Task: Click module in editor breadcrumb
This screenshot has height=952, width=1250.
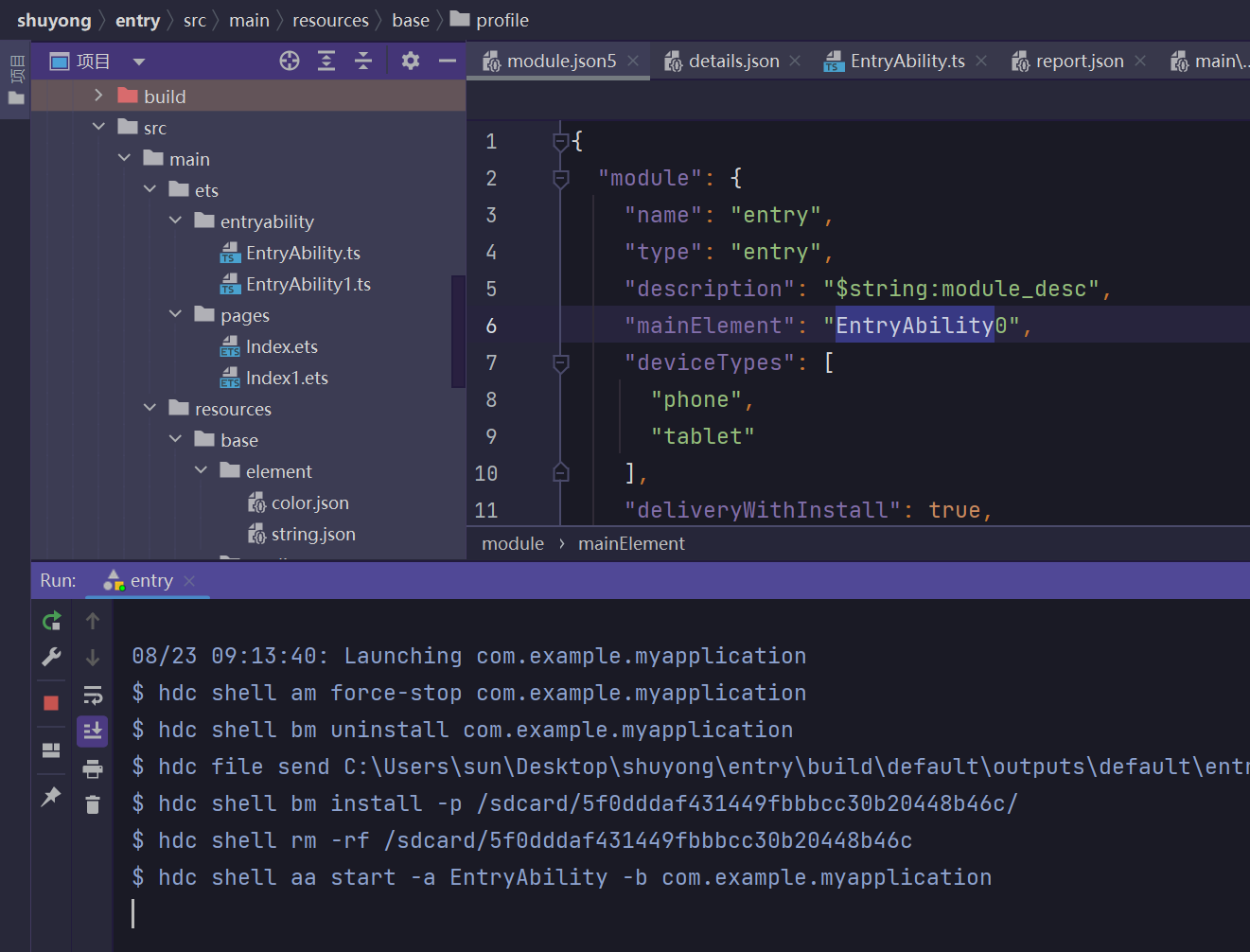Action: click(x=513, y=543)
